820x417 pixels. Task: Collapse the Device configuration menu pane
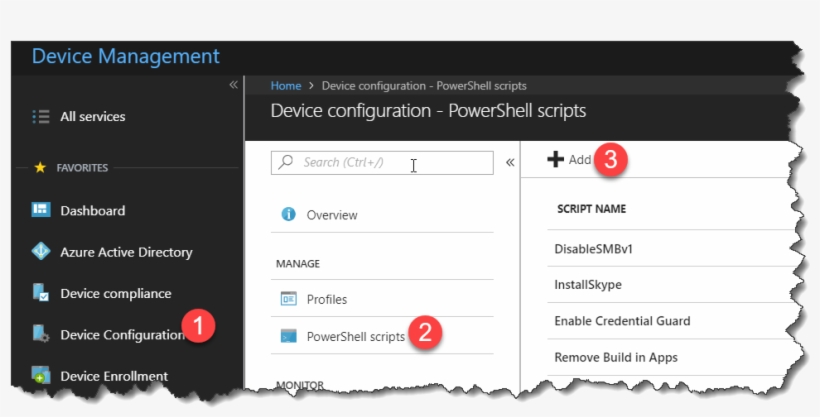pyautogui.click(x=509, y=162)
